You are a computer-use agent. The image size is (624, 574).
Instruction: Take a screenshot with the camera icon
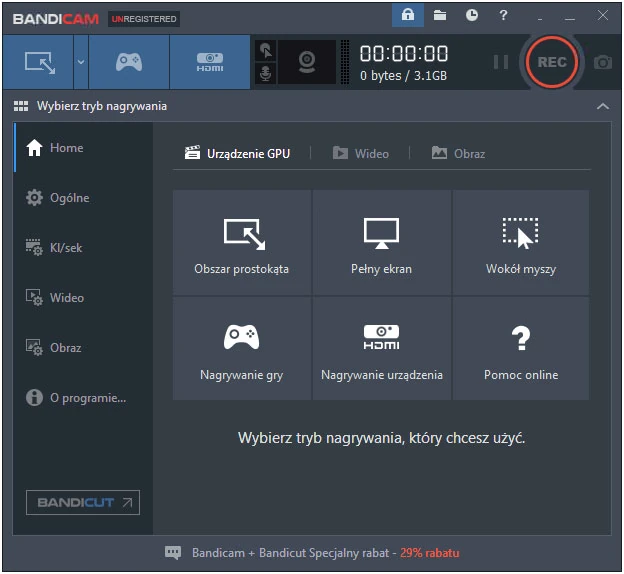(603, 62)
